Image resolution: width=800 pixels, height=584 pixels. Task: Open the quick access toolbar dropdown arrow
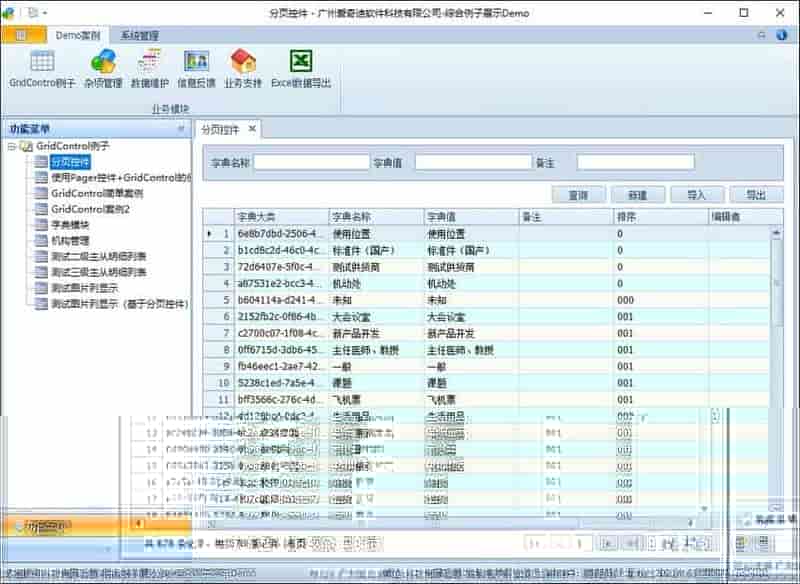click(x=45, y=13)
